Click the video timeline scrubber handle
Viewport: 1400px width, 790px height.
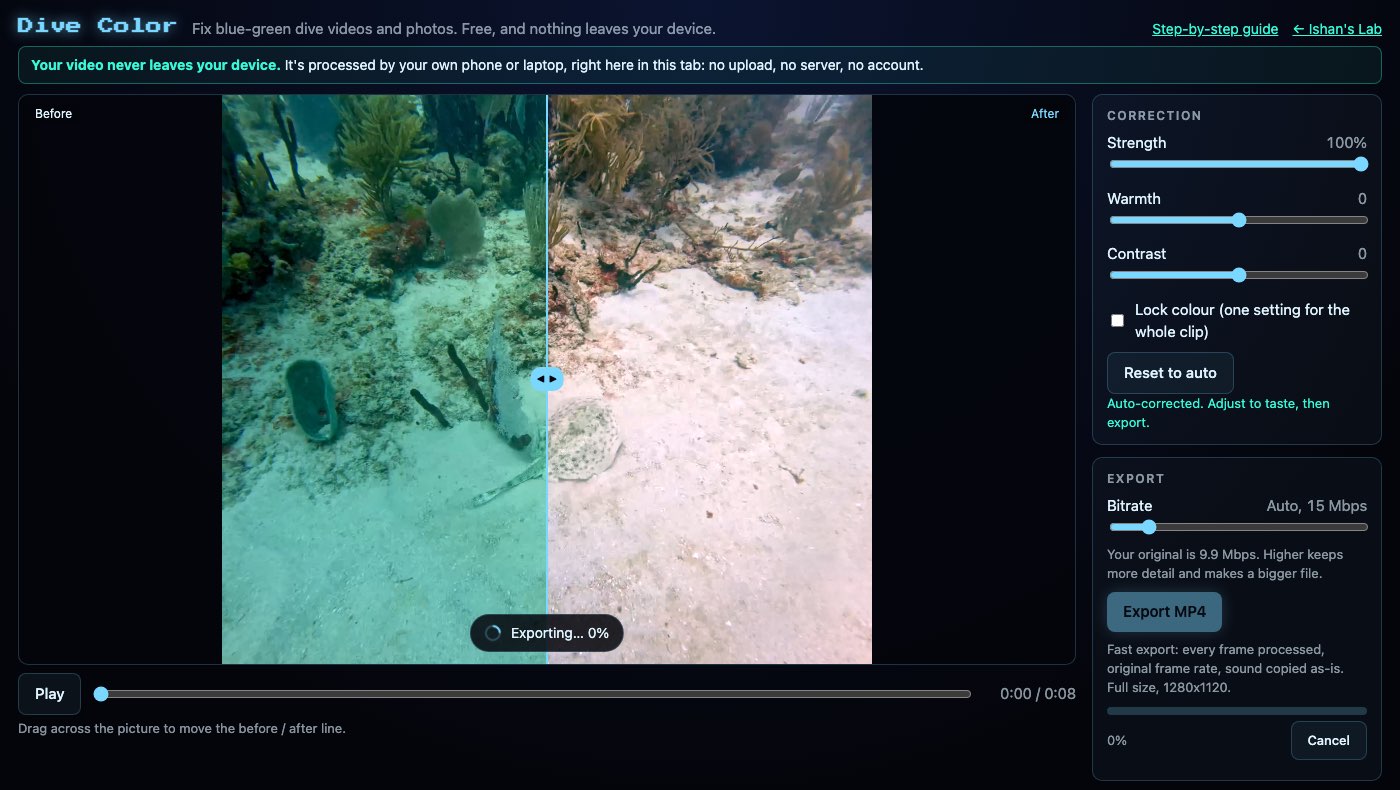(100, 694)
